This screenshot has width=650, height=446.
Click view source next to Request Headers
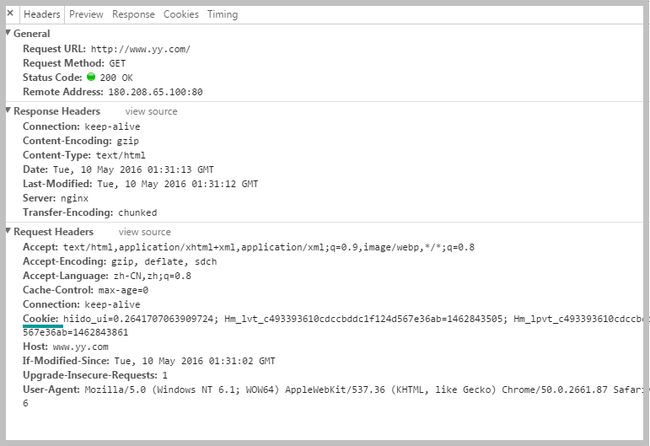click(x=145, y=232)
